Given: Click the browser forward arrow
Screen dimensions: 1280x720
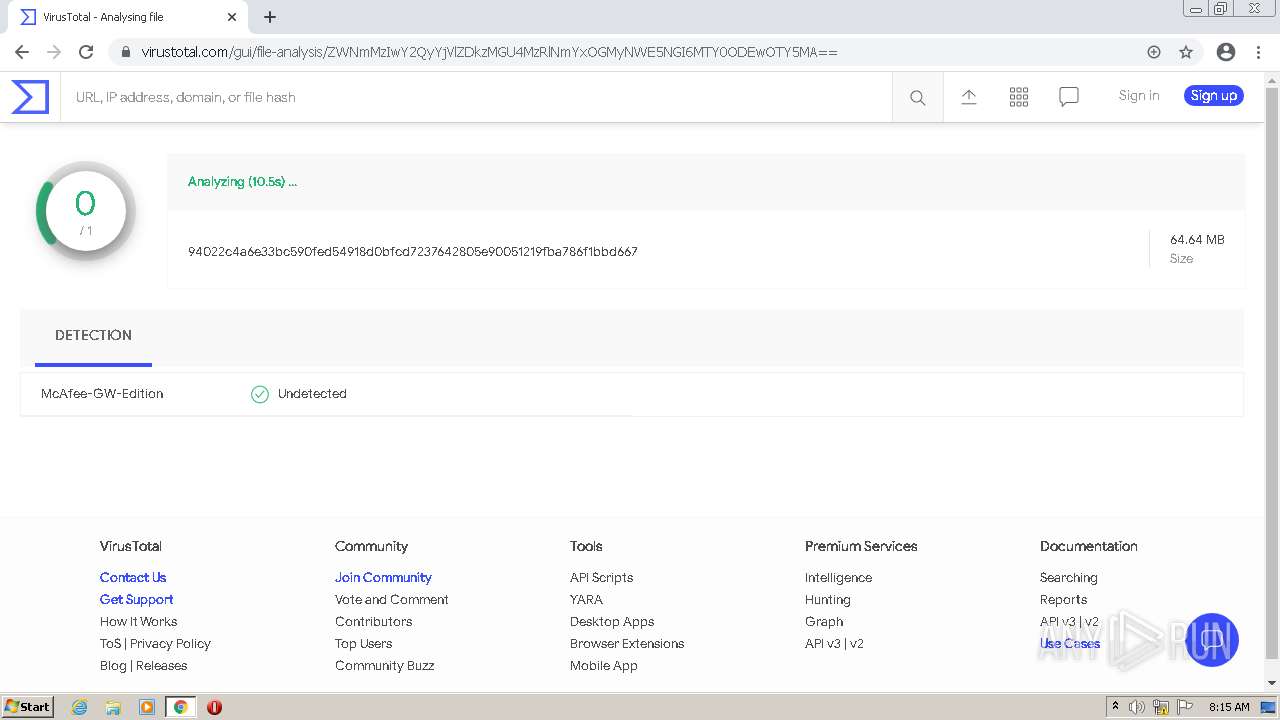Looking at the screenshot, I should click(x=54, y=52).
